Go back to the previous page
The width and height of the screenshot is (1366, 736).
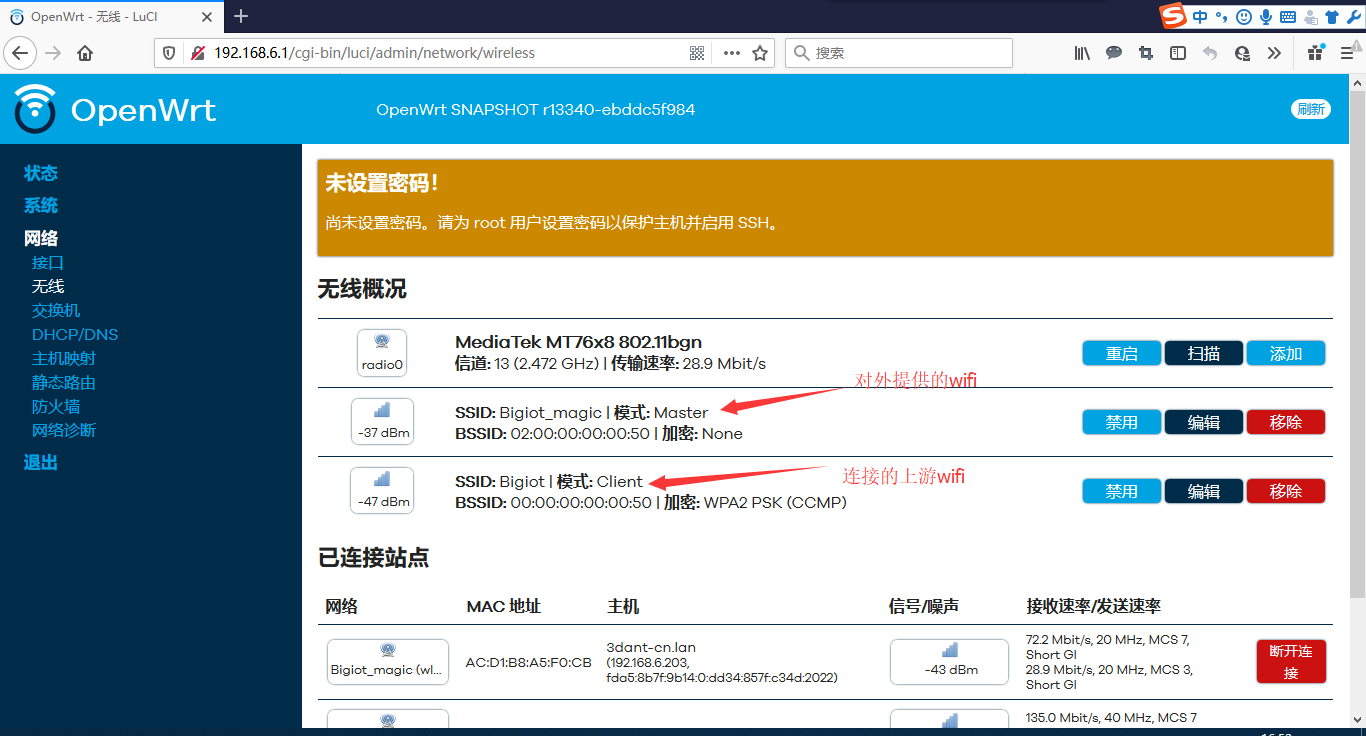click(21, 53)
